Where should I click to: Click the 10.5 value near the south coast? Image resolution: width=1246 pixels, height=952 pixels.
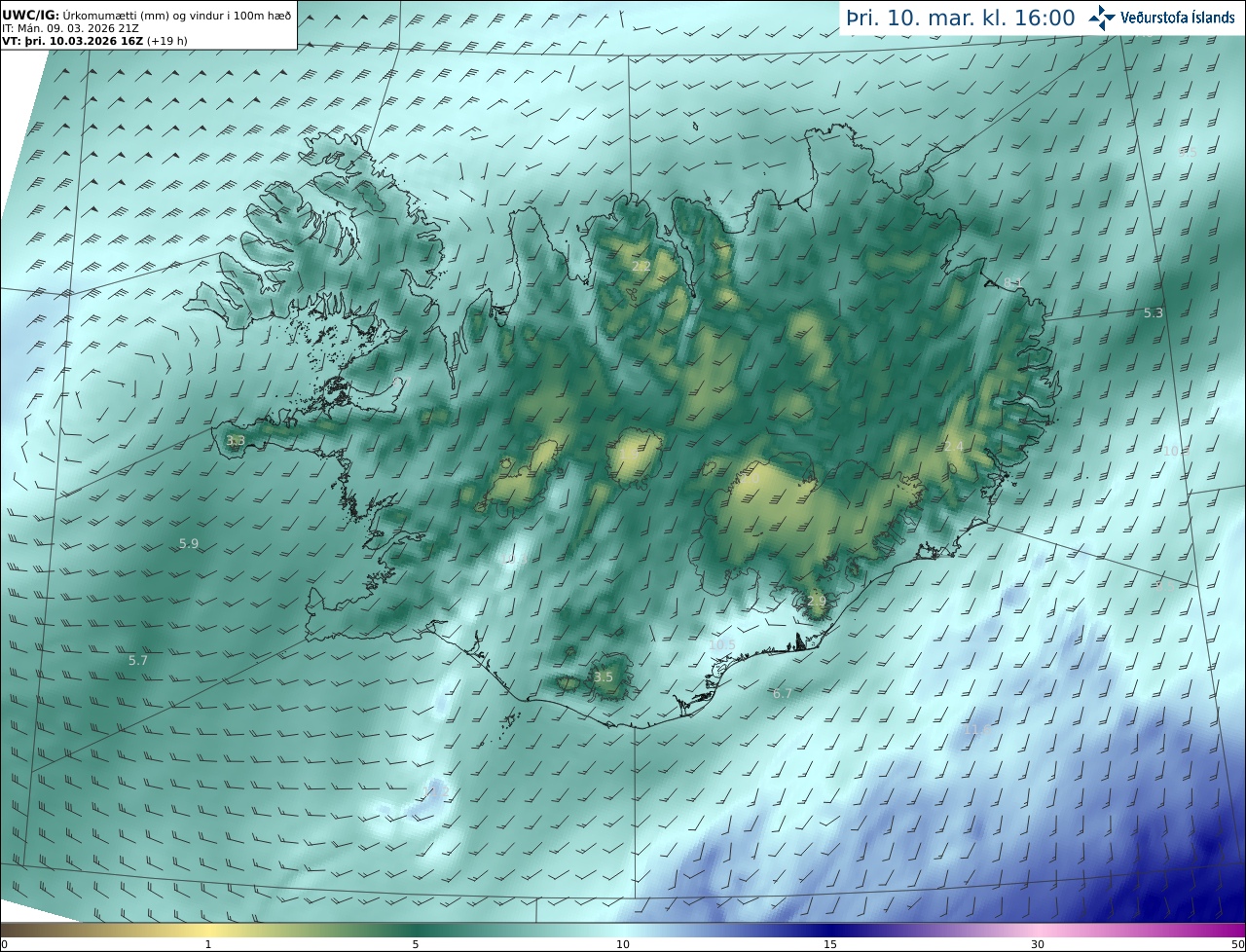(x=722, y=644)
